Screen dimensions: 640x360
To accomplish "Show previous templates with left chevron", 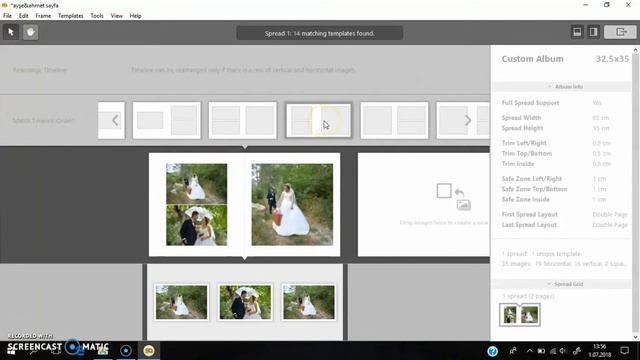I will tap(115, 120).
